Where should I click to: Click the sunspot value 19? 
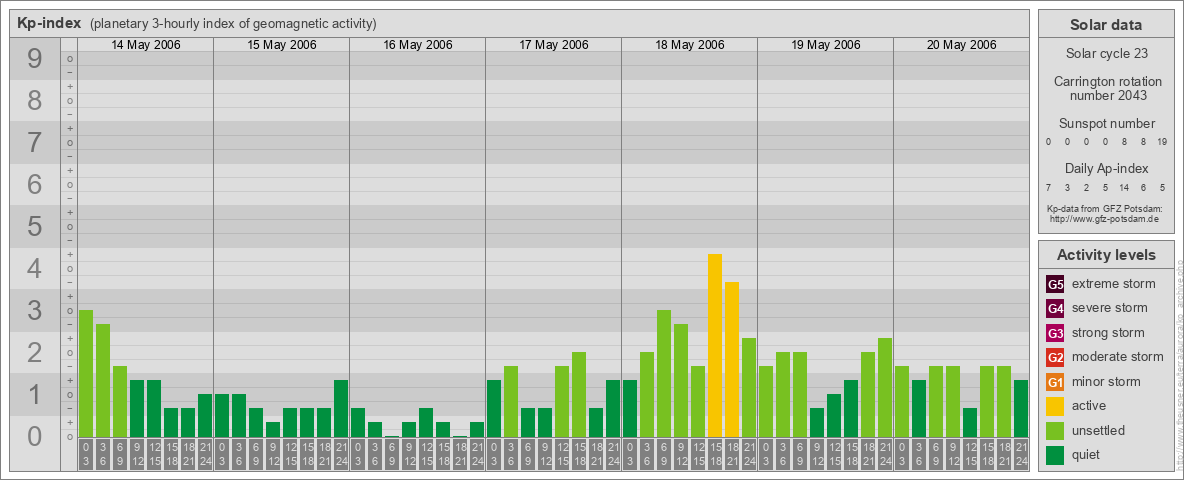click(1161, 141)
